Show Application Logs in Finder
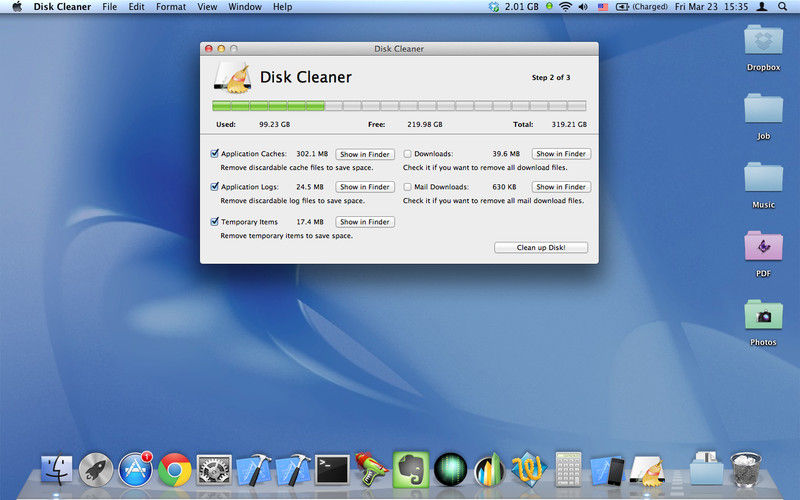This screenshot has height=500, width=800. tap(365, 187)
